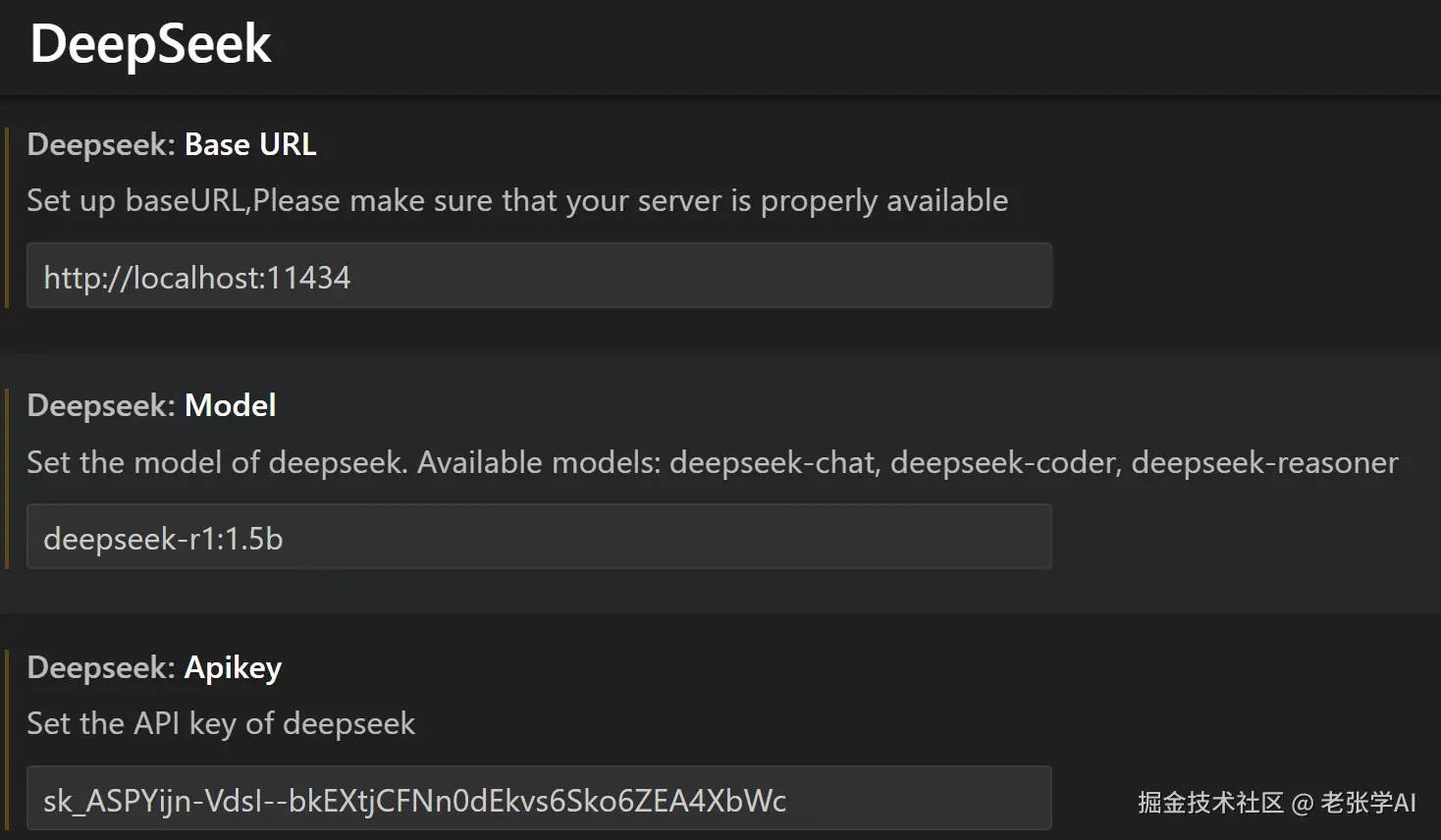The height and width of the screenshot is (840, 1441).
Task: Click "deepseek-chat" in the model description
Action: point(773,462)
